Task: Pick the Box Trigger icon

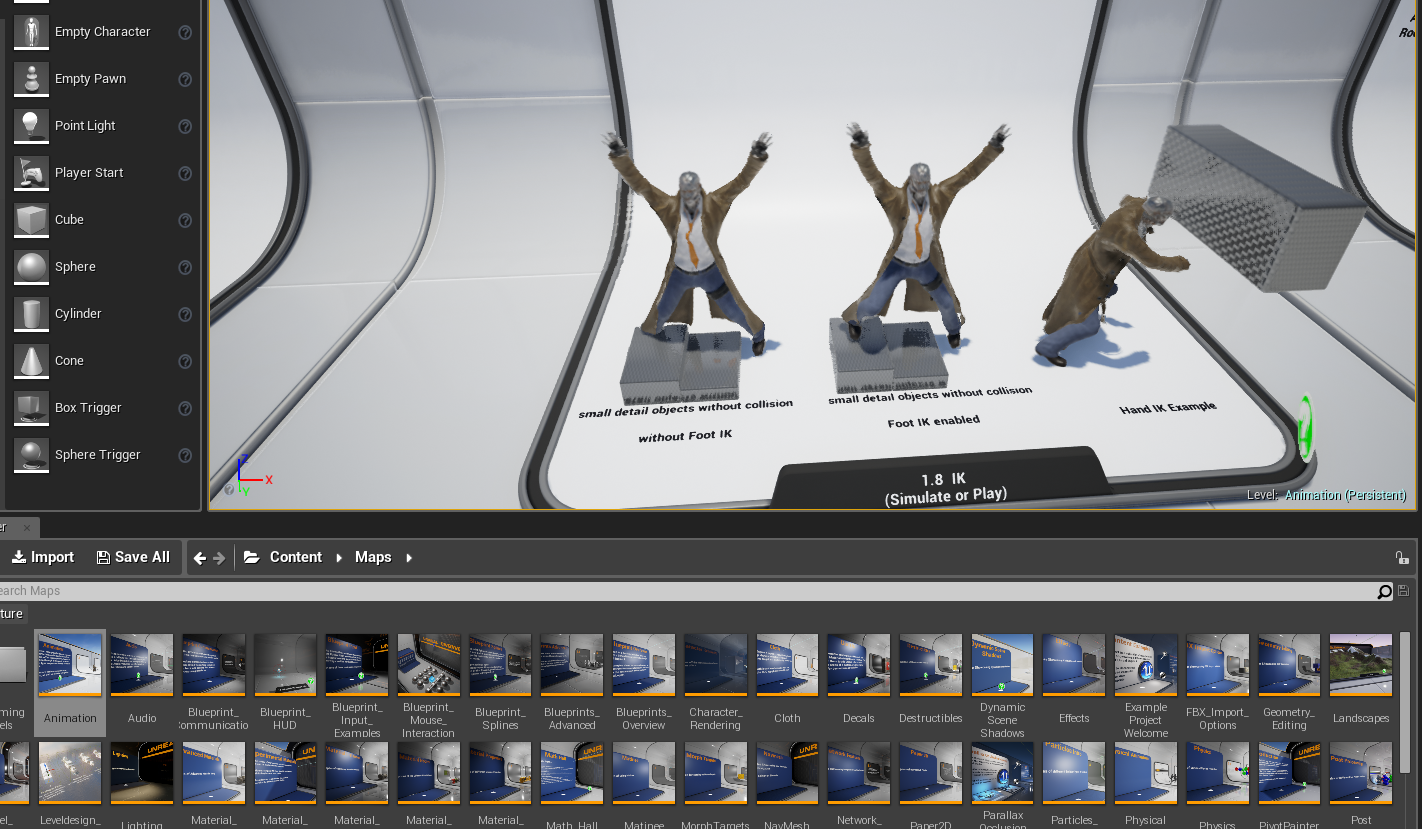Action: (x=32, y=408)
